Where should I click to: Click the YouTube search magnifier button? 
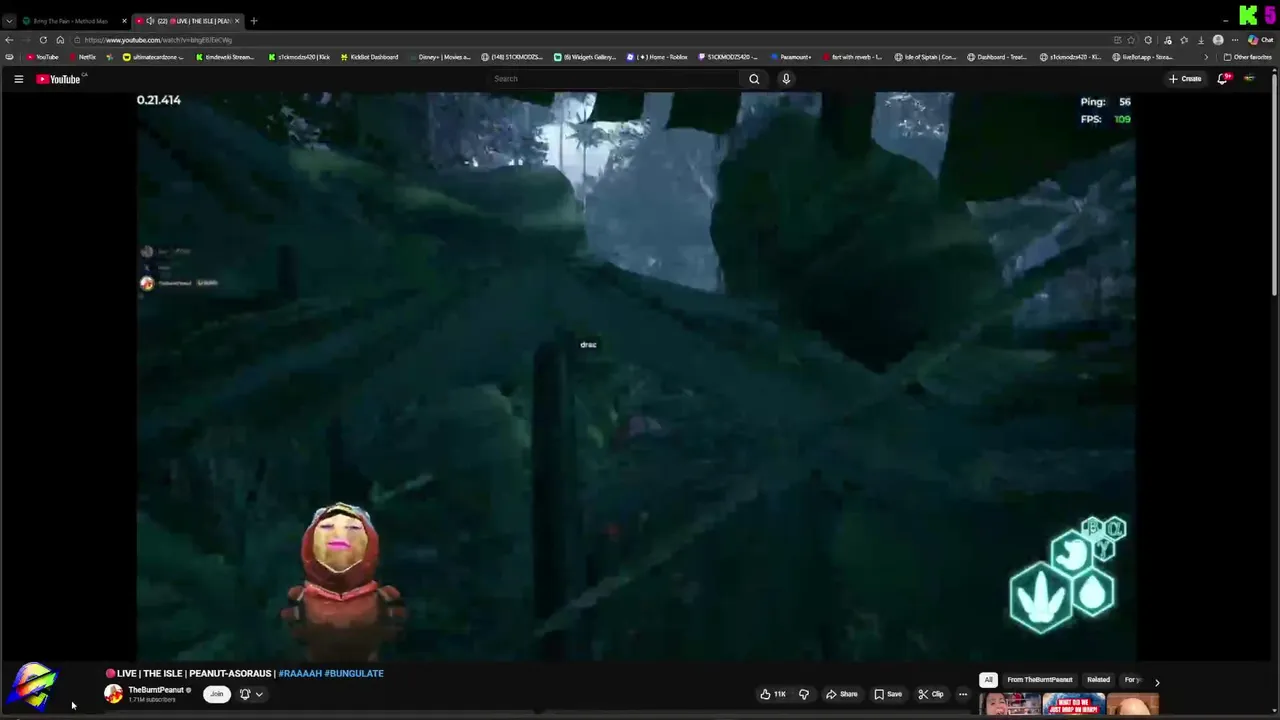(x=754, y=79)
